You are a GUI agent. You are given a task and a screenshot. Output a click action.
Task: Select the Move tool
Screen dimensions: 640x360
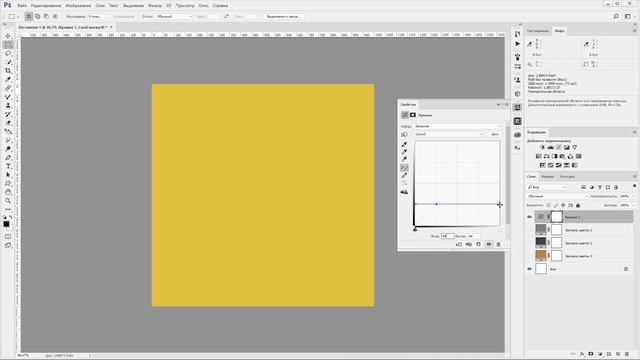point(8,36)
